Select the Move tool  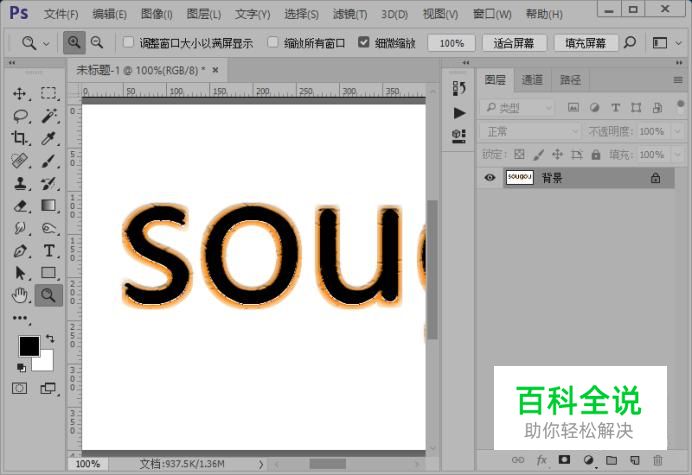tap(19, 94)
